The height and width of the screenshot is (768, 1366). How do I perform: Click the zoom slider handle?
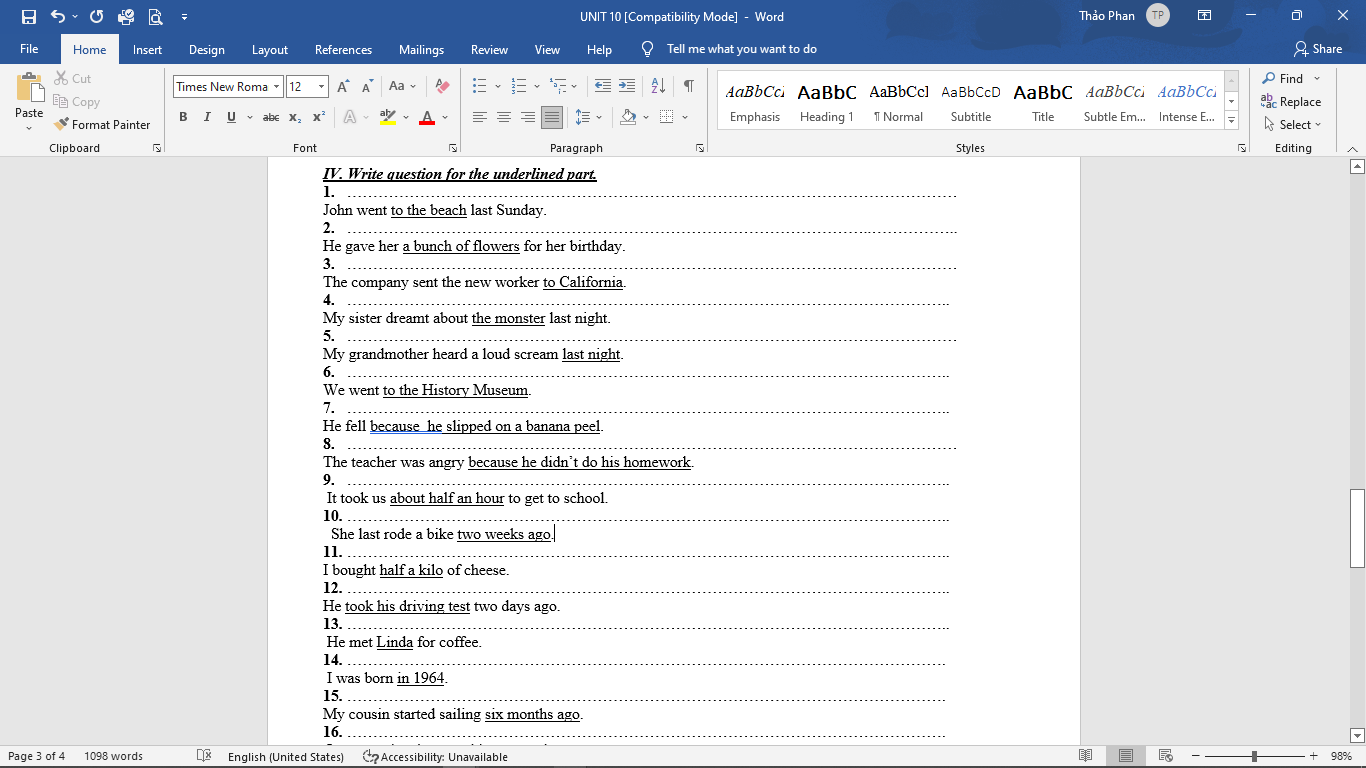point(1254,757)
